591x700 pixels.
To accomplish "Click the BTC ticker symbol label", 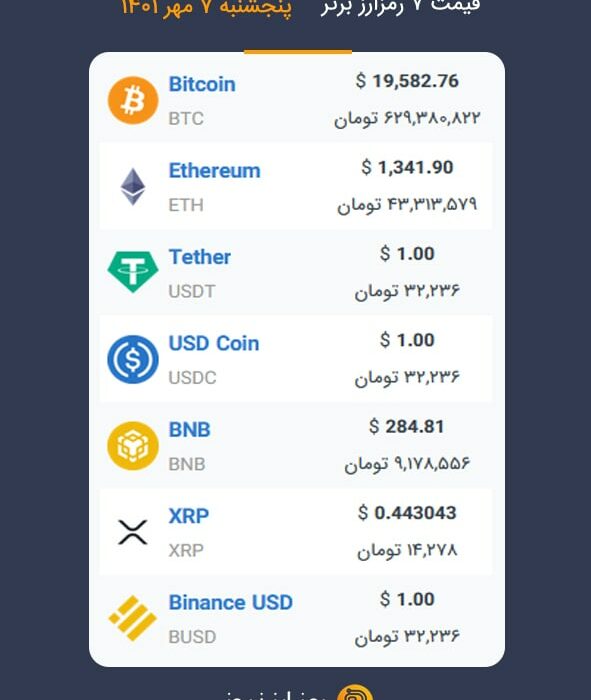I will tap(186, 119).
